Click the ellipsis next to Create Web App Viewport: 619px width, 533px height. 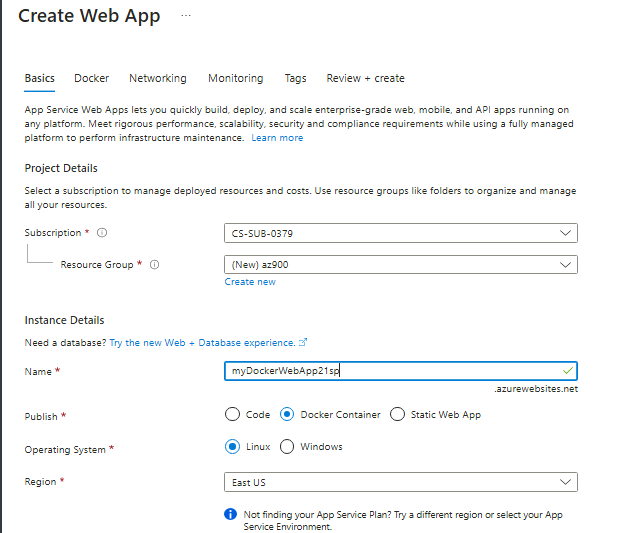pos(185,16)
